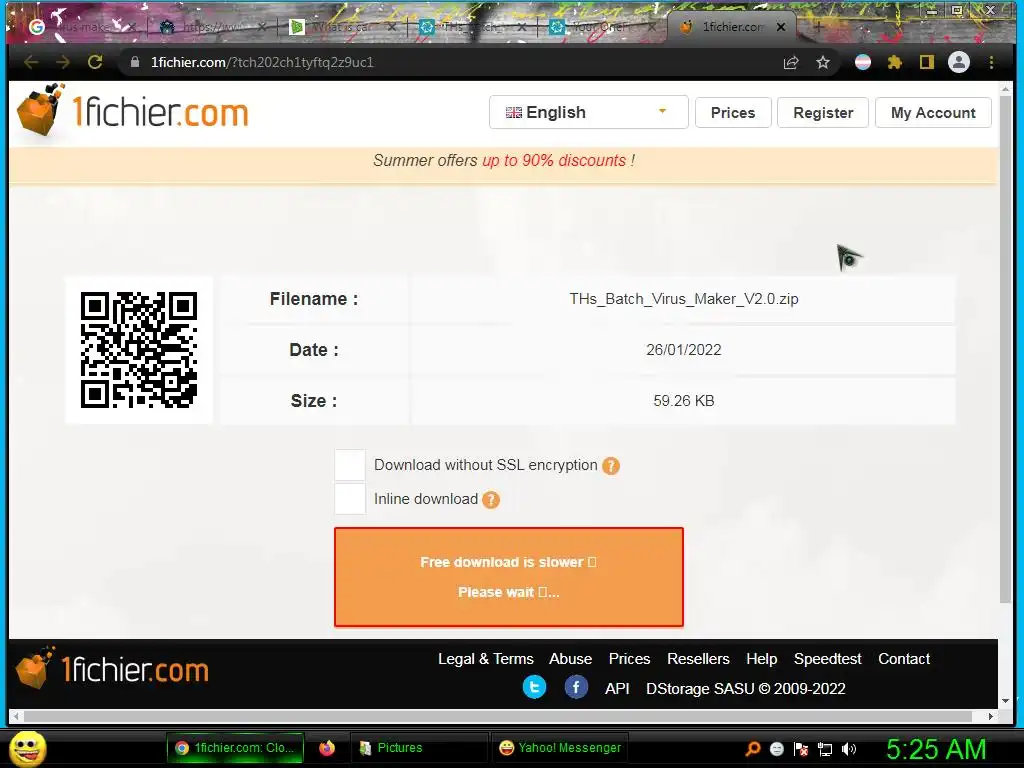Screen dimensions: 1024x768
Task: Reload the current page
Action: [95, 62]
